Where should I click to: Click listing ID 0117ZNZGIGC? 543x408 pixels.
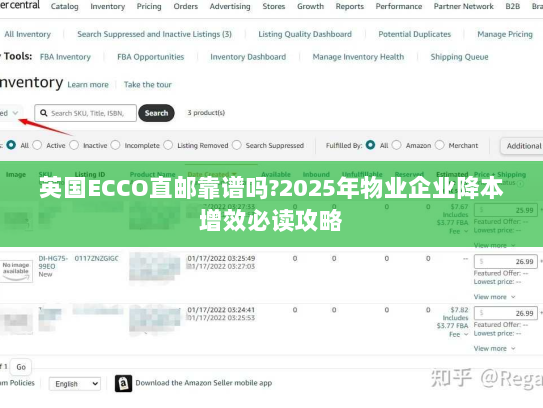tap(97, 258)
